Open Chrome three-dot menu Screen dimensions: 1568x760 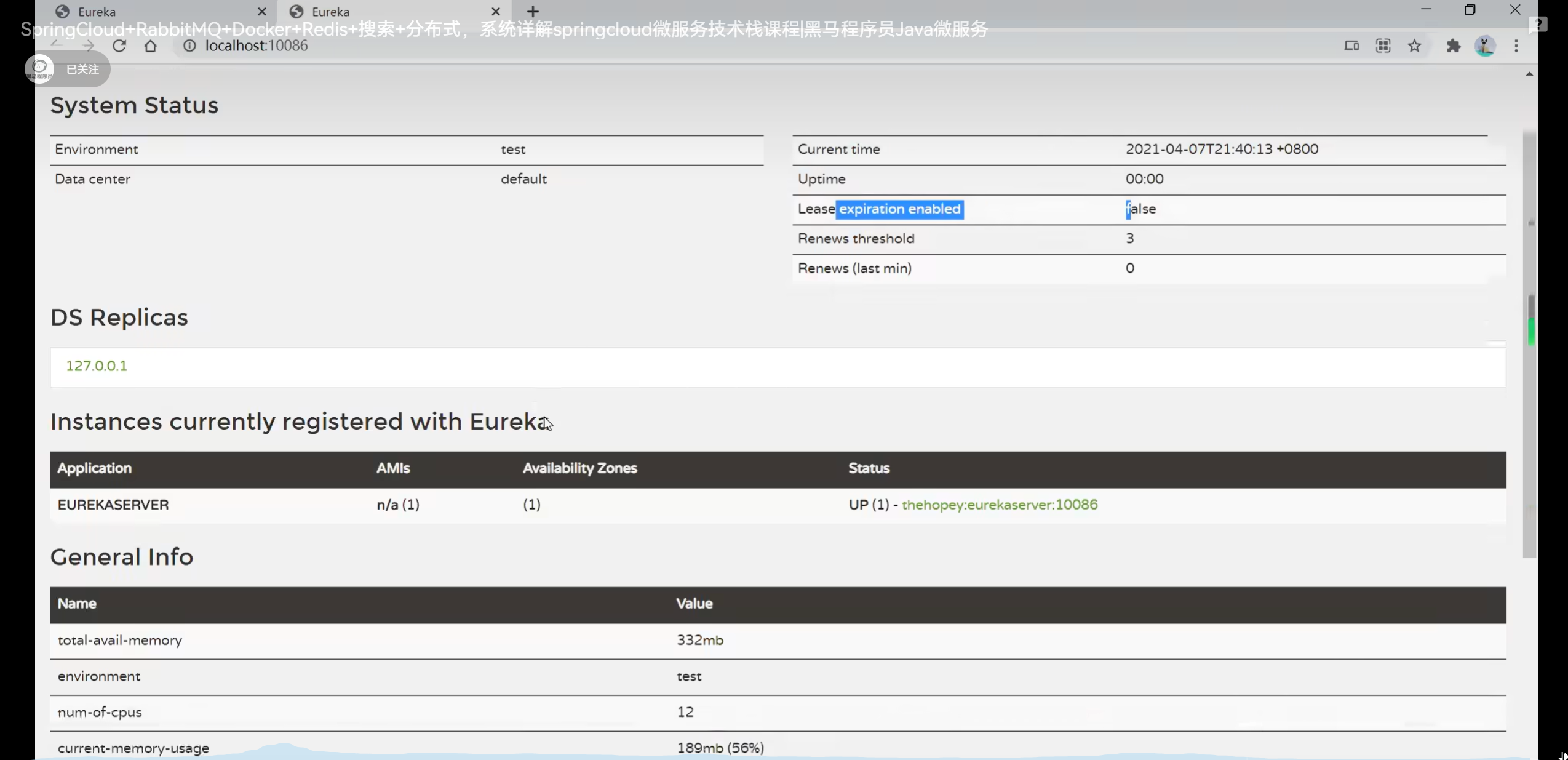1516,46
